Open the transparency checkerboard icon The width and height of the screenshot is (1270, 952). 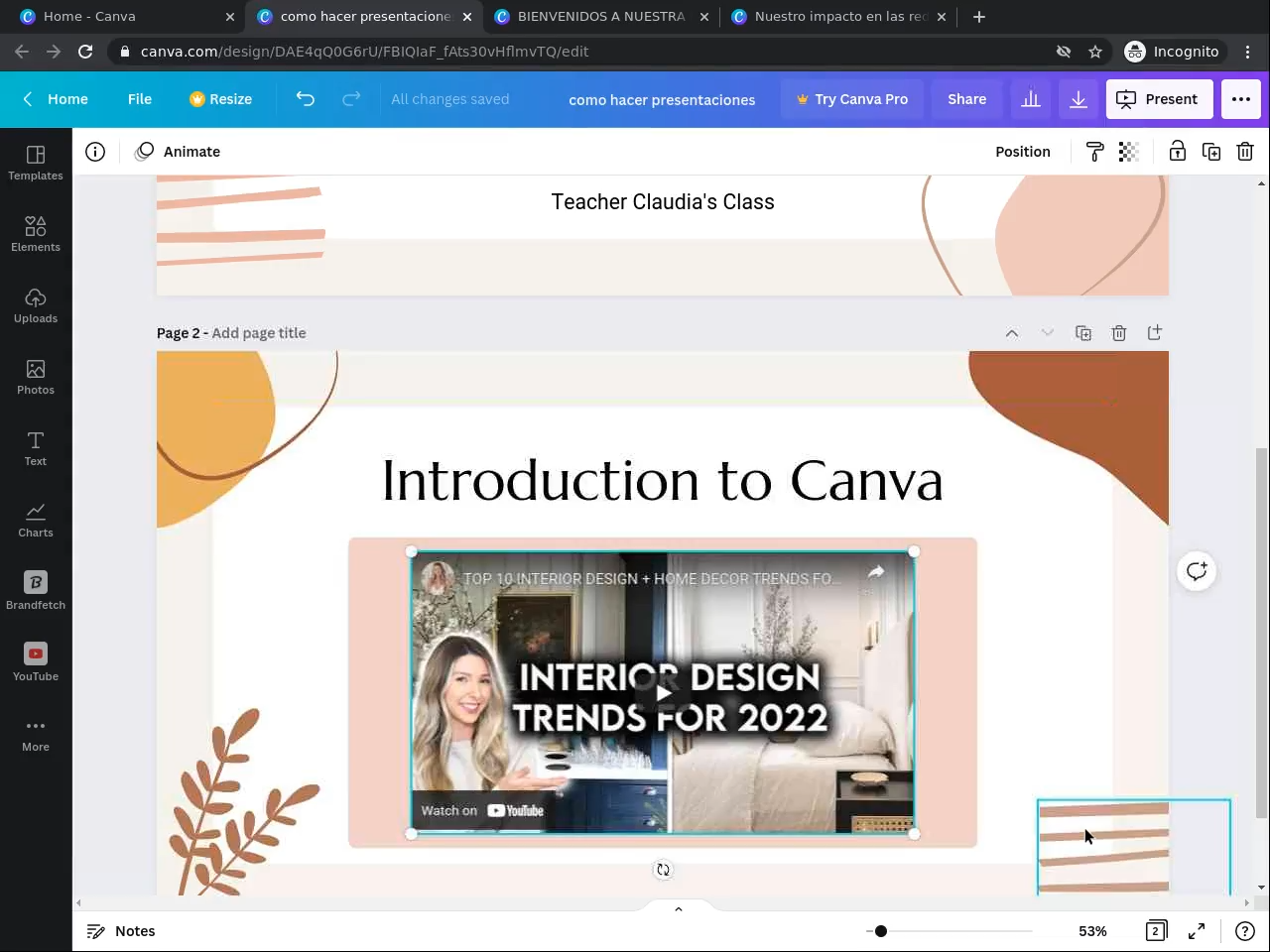click(1128, 152)
